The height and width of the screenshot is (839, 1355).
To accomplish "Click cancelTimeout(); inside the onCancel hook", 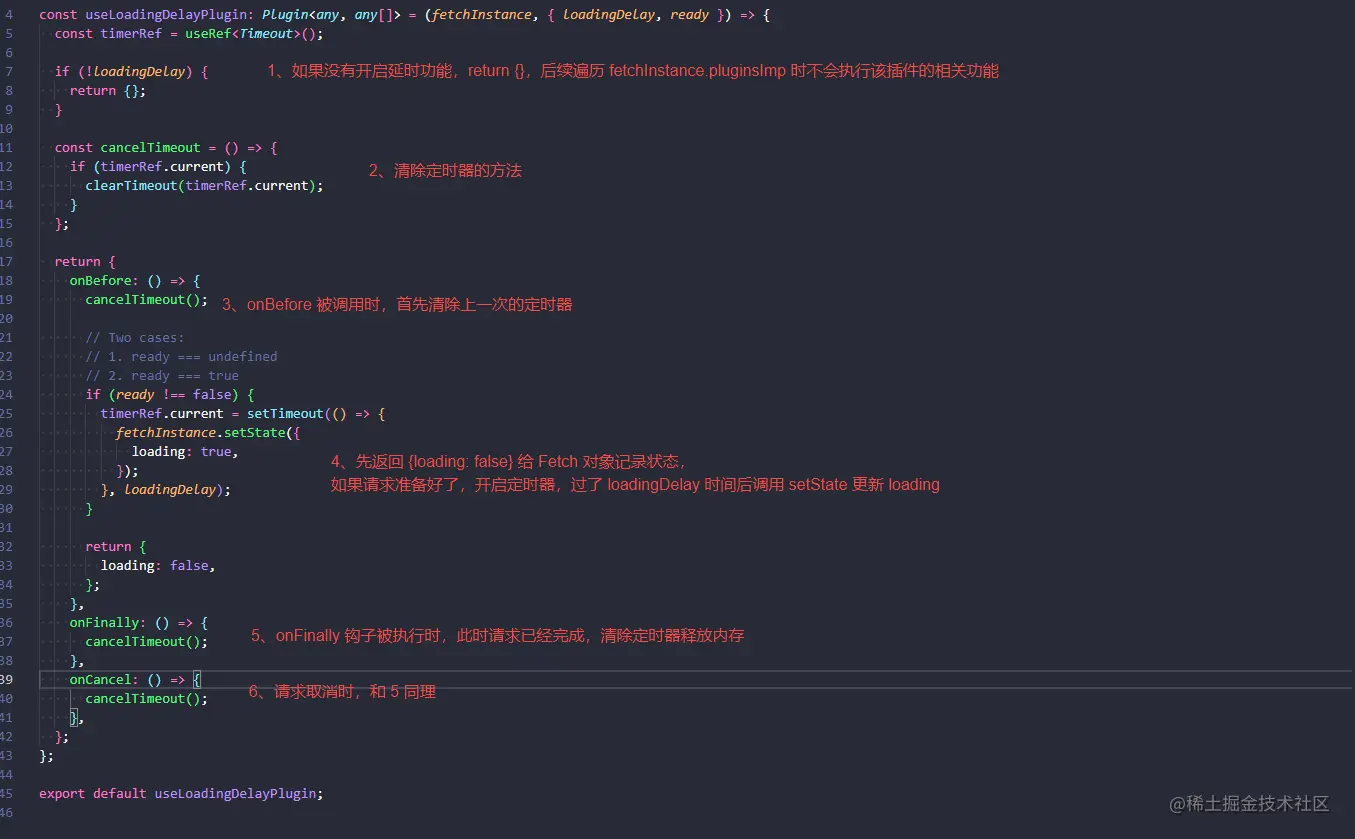I will point(147,699).
